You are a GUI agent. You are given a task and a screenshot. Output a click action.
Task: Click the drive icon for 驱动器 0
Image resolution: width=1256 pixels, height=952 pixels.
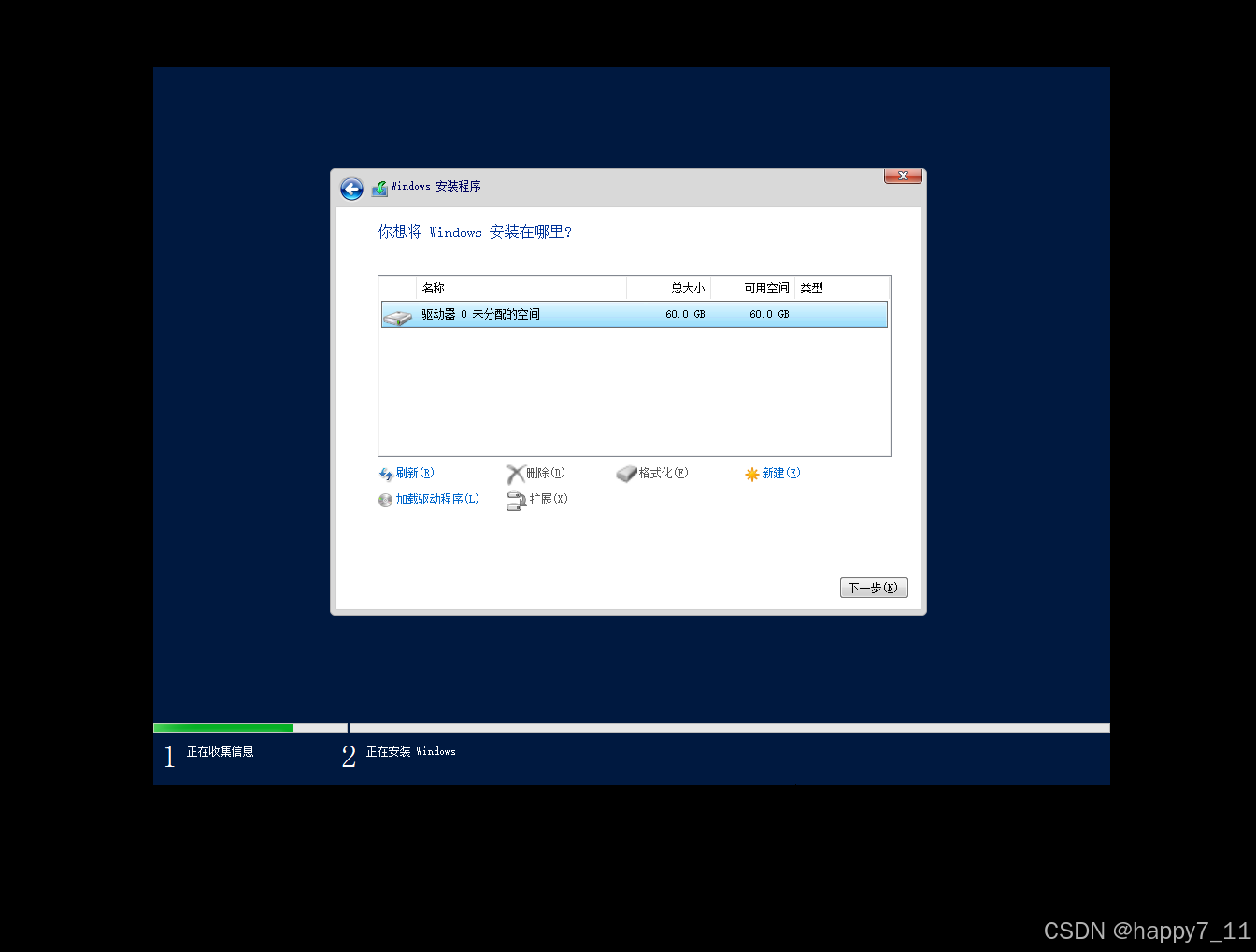point(397,316)
